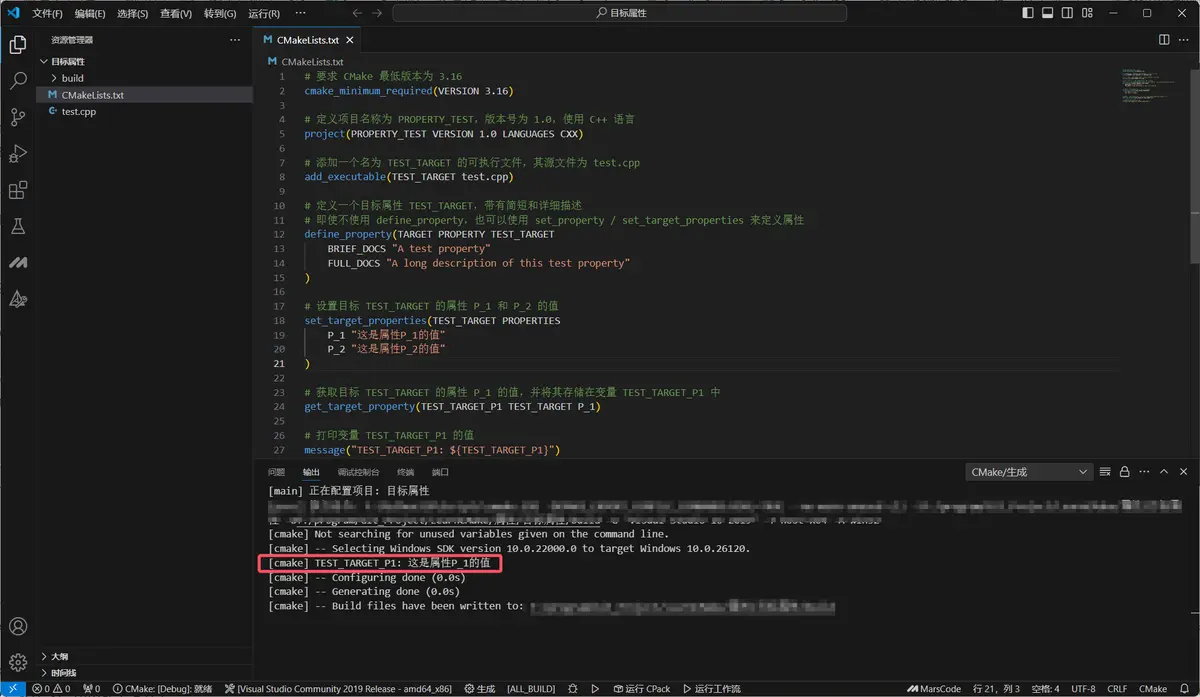The width and height of the screenshot is (1200, 697).
Task: Split the editor right
Action: click(x=1164, y=40)
